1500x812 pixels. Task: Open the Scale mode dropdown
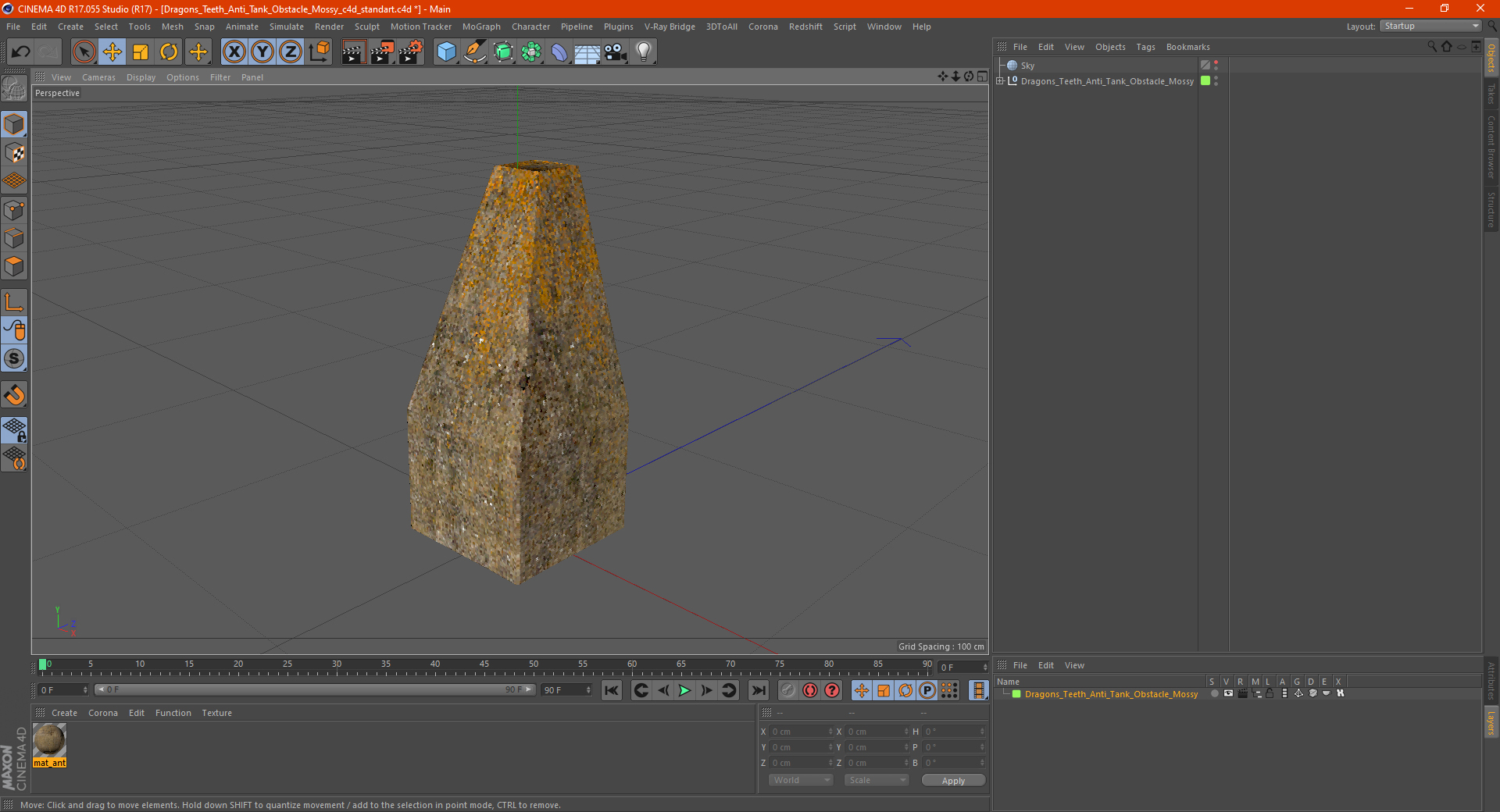click(x=877, y=780)
